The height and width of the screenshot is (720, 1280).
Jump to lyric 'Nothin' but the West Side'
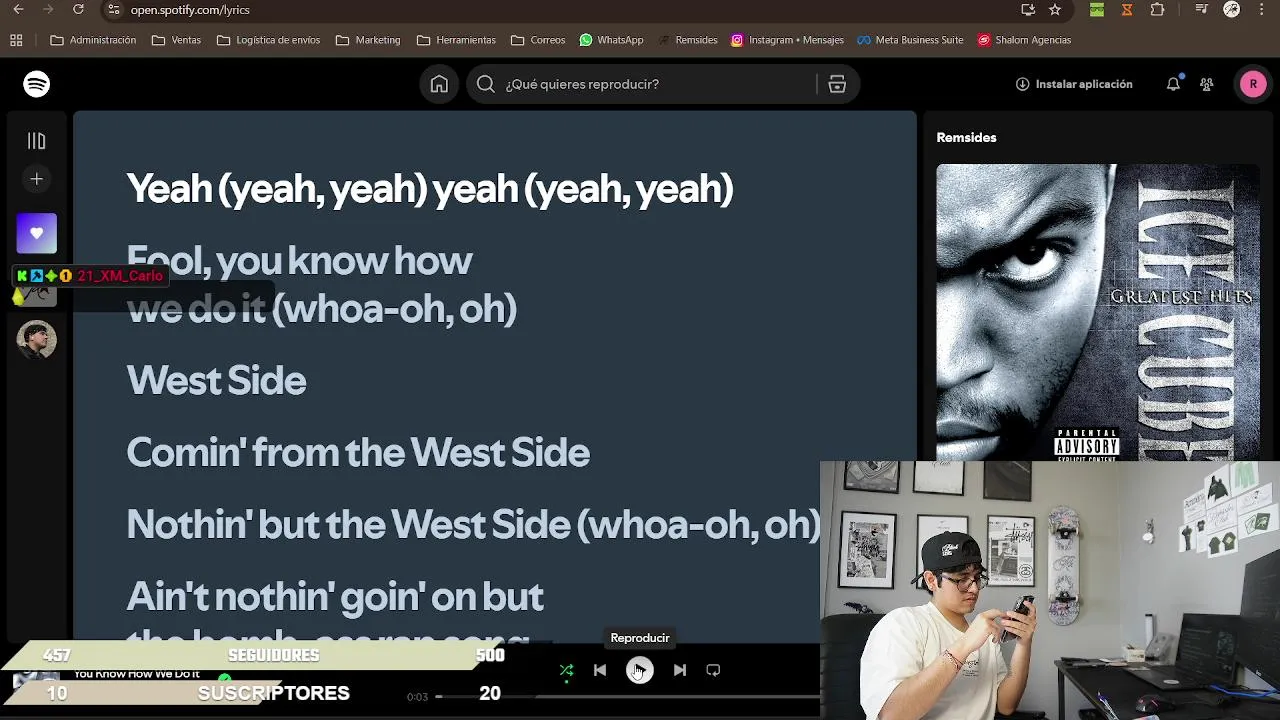tap(349, 524)
